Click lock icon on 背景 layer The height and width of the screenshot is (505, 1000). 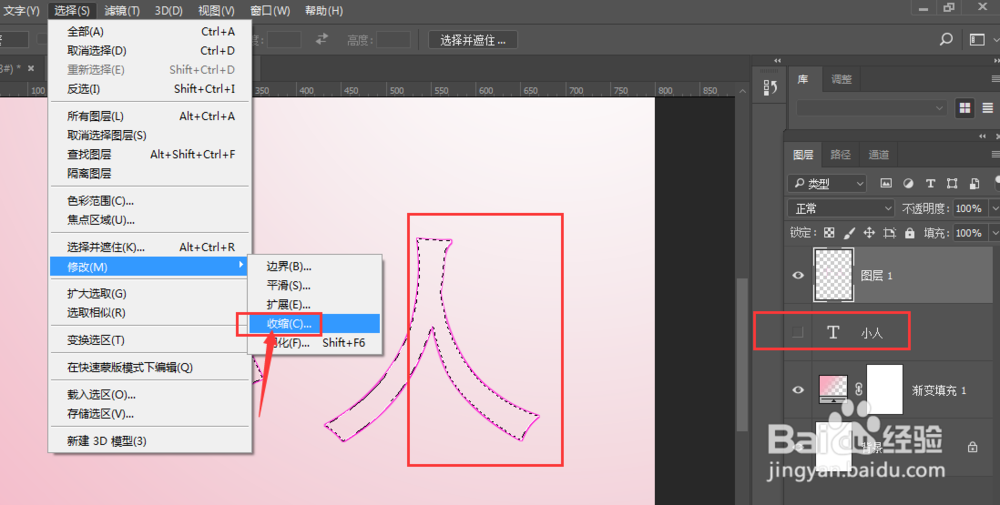[972, 447]
